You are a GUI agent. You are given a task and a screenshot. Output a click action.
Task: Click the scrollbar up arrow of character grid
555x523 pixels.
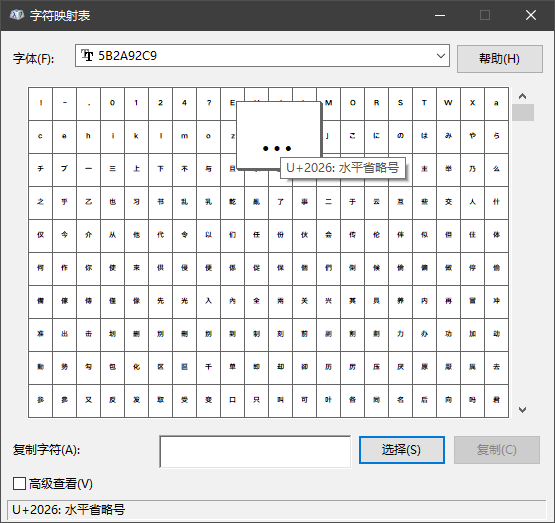(522, 96)
